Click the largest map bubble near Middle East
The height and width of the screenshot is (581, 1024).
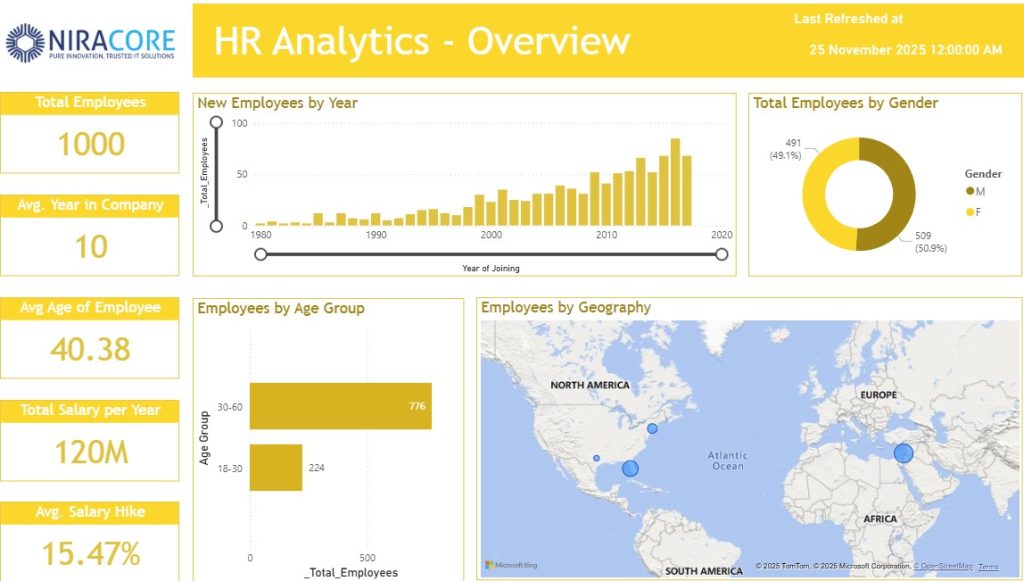coord(903,453)
